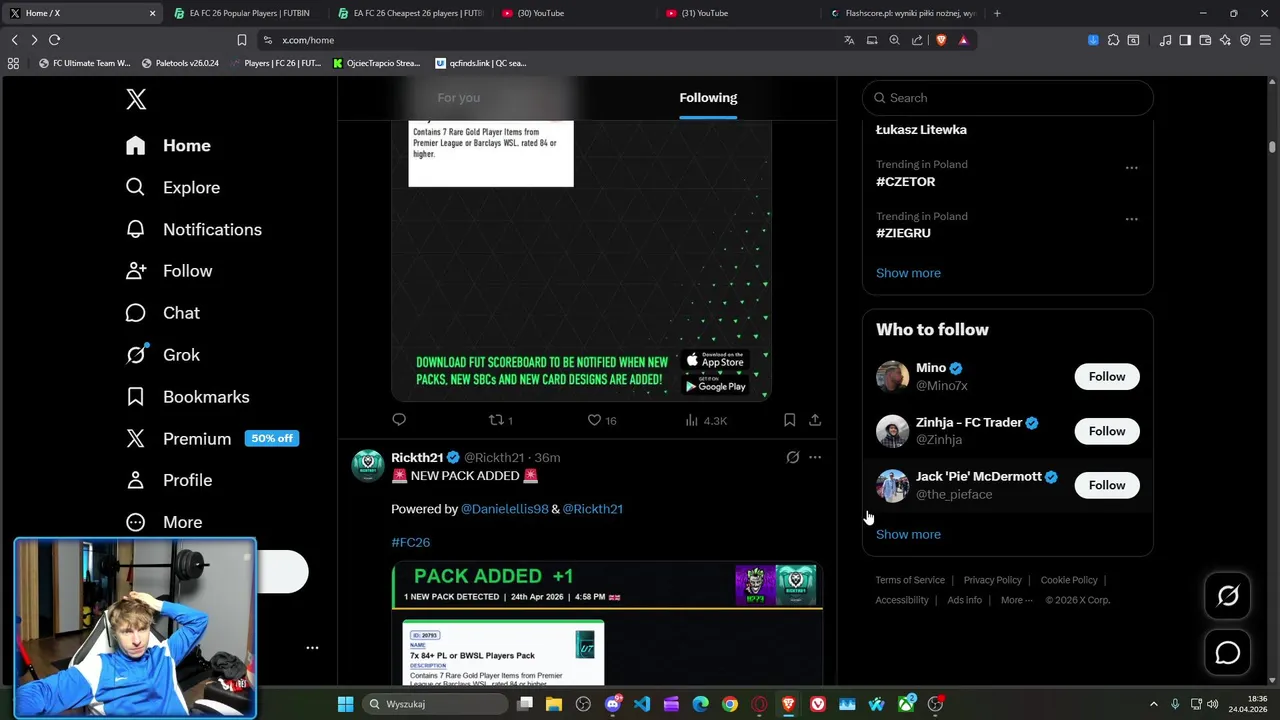
Task: Open Explore in X sidebar
Action: (x=172, y=187)
